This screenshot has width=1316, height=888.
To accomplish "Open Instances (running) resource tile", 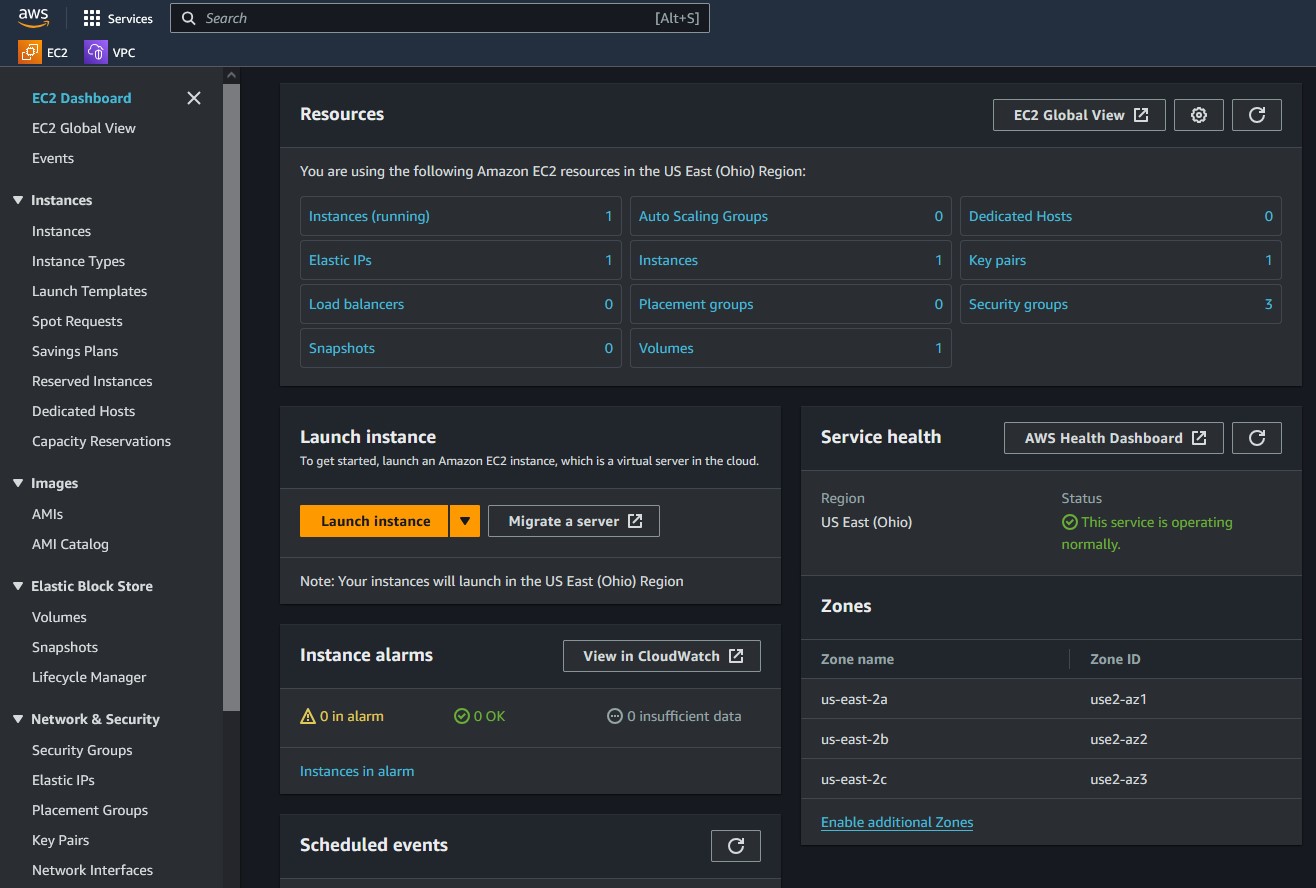I will 461,216.
